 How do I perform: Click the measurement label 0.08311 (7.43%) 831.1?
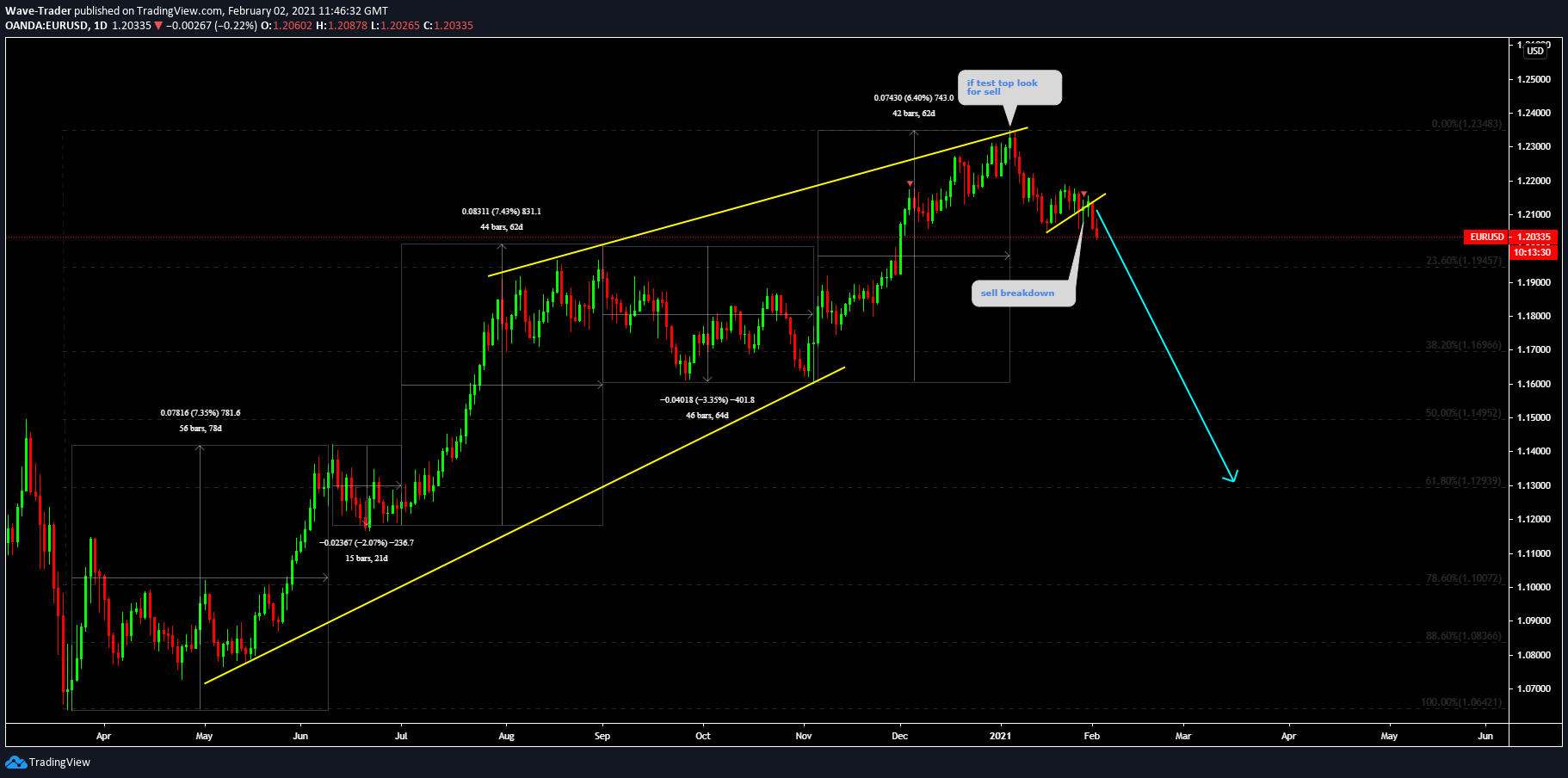502,212
